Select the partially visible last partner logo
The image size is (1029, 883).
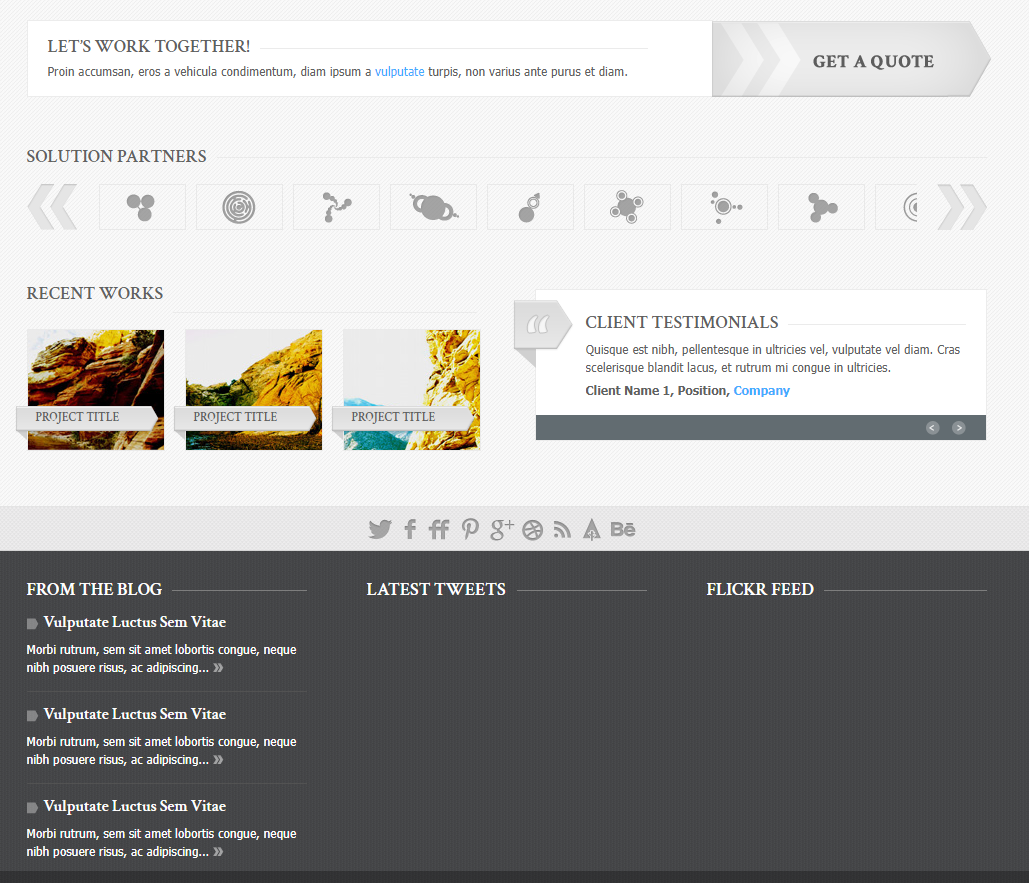pyautogui.click(x=896, y=207)
